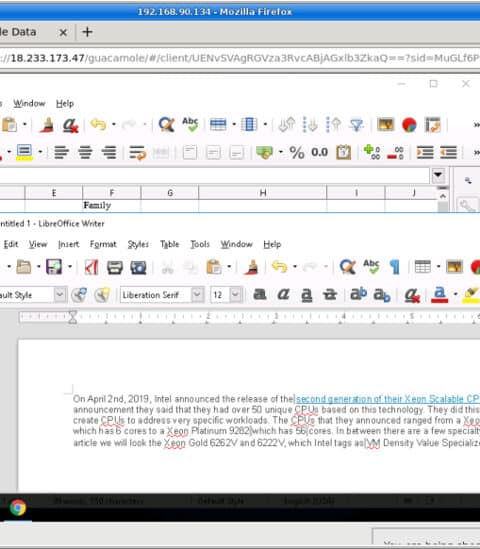Click Insert Table icon in Writer

click(x=423, y=267)
